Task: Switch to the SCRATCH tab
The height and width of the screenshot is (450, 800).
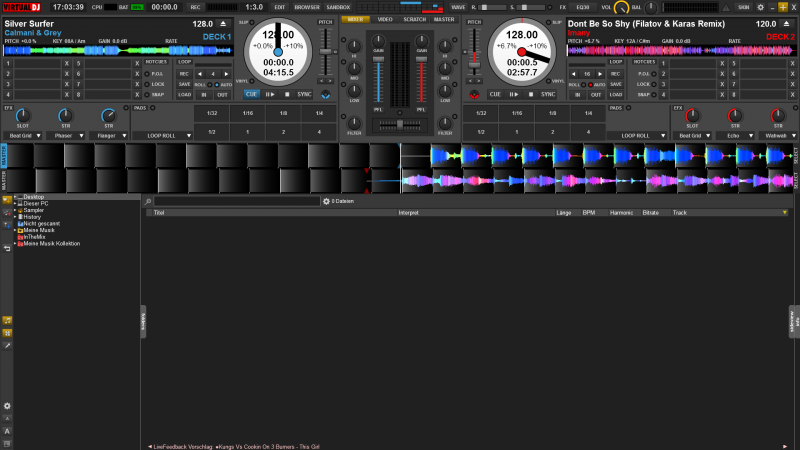Action: (415, 19)
